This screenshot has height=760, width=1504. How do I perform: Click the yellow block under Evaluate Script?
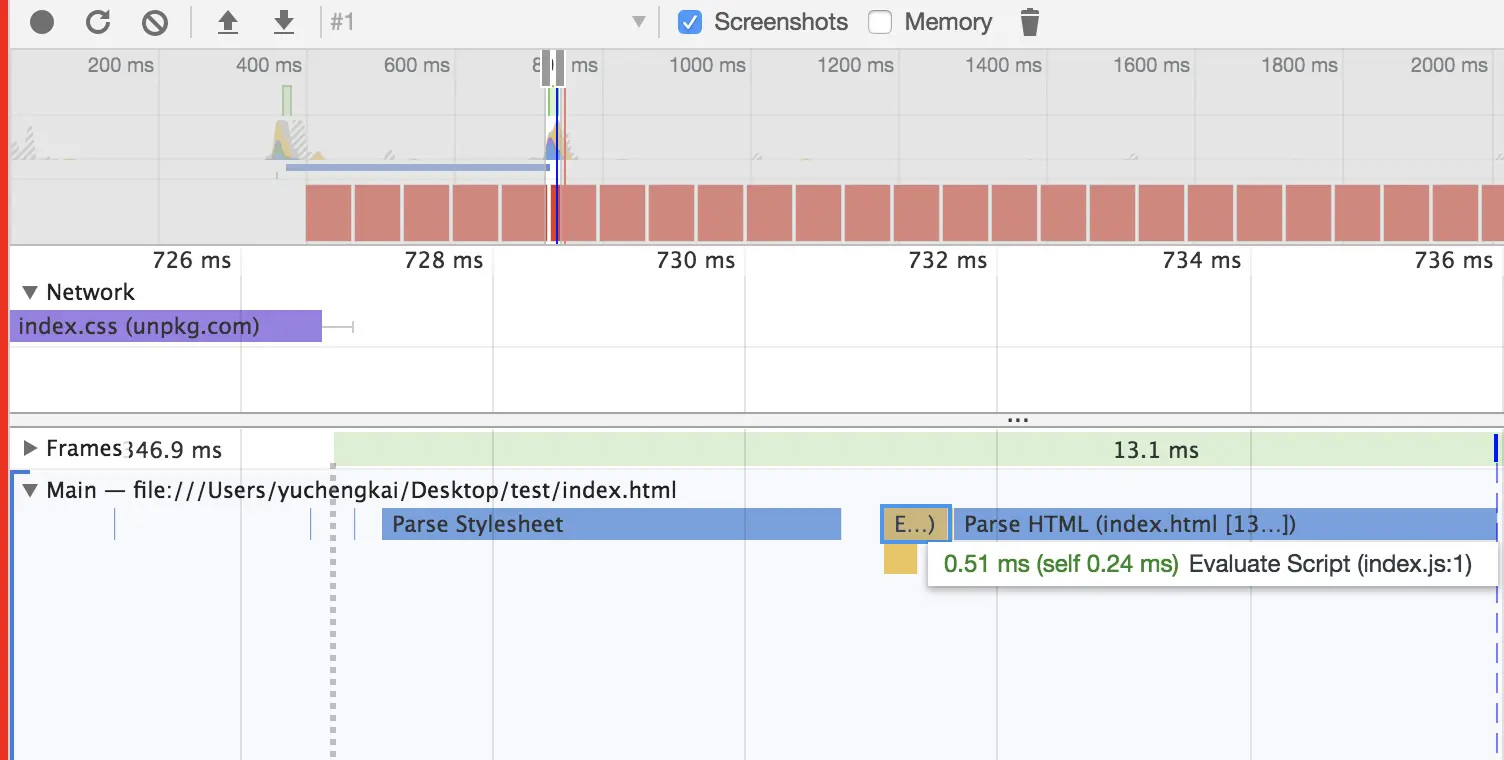(x=900, y=559)
